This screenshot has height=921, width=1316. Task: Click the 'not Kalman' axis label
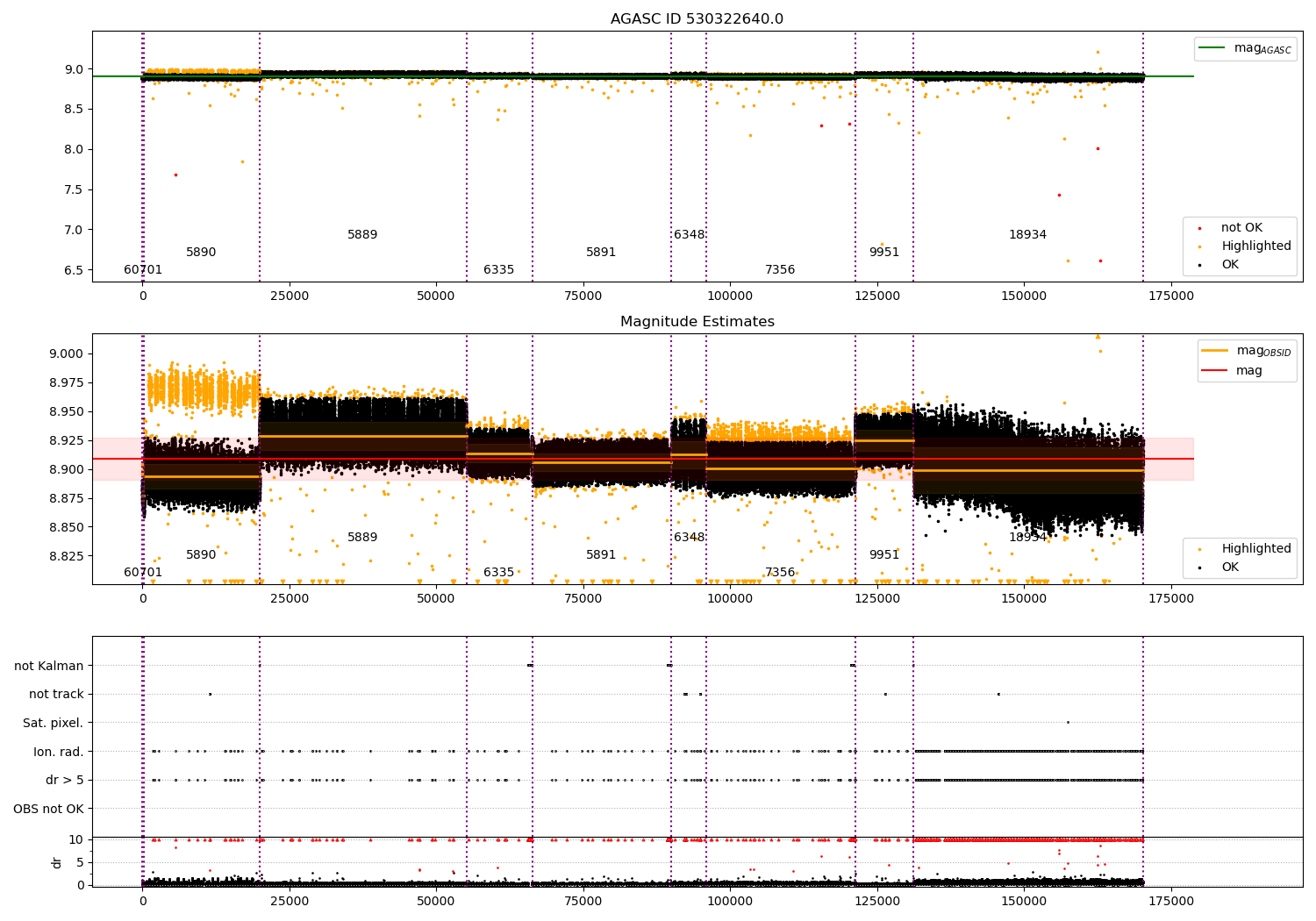49,666
